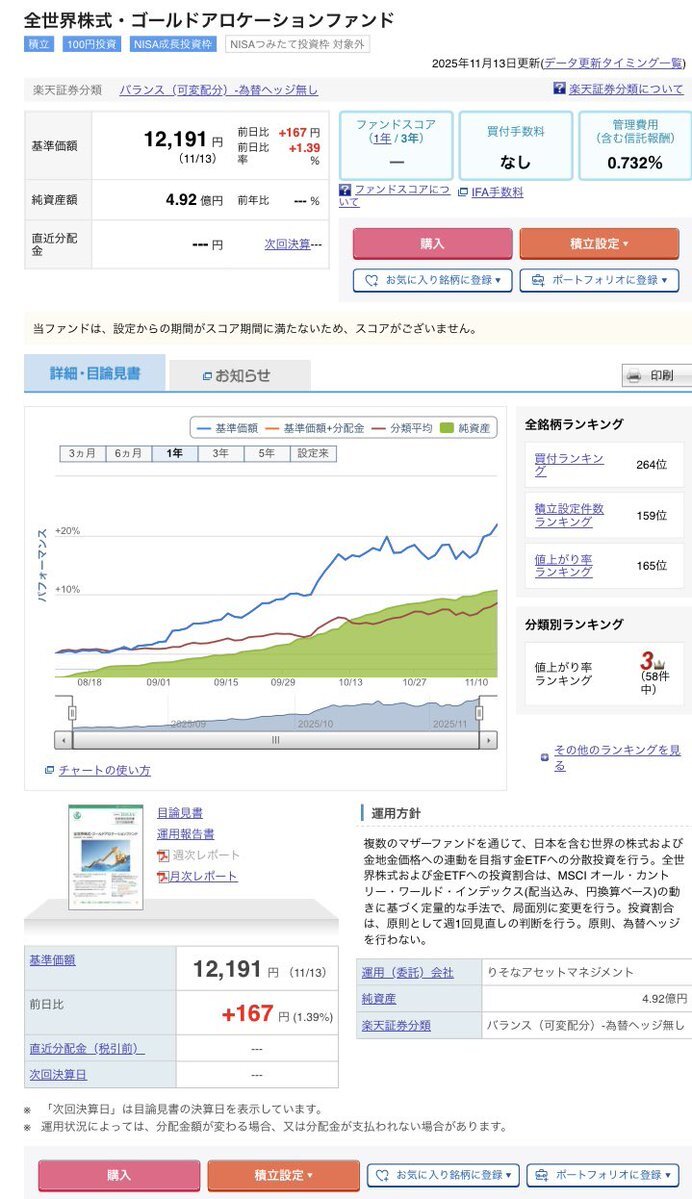
Task: Select the 設定来 chart period
Action: (x=313, y=453)
